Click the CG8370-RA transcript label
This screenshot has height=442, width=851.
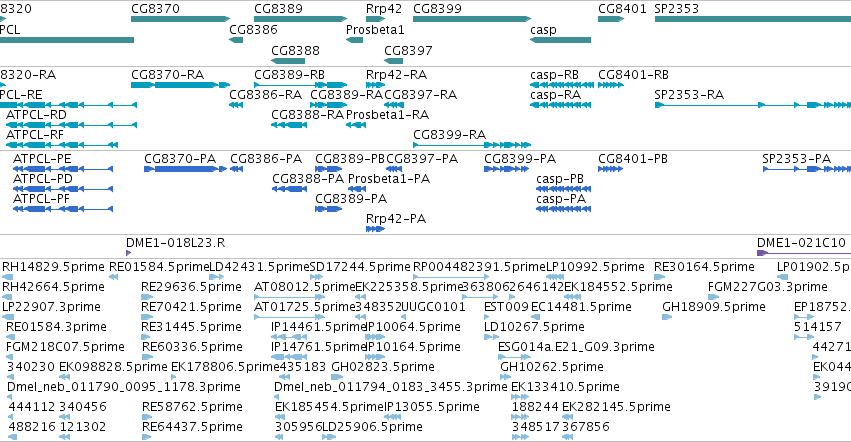[168, 74]
